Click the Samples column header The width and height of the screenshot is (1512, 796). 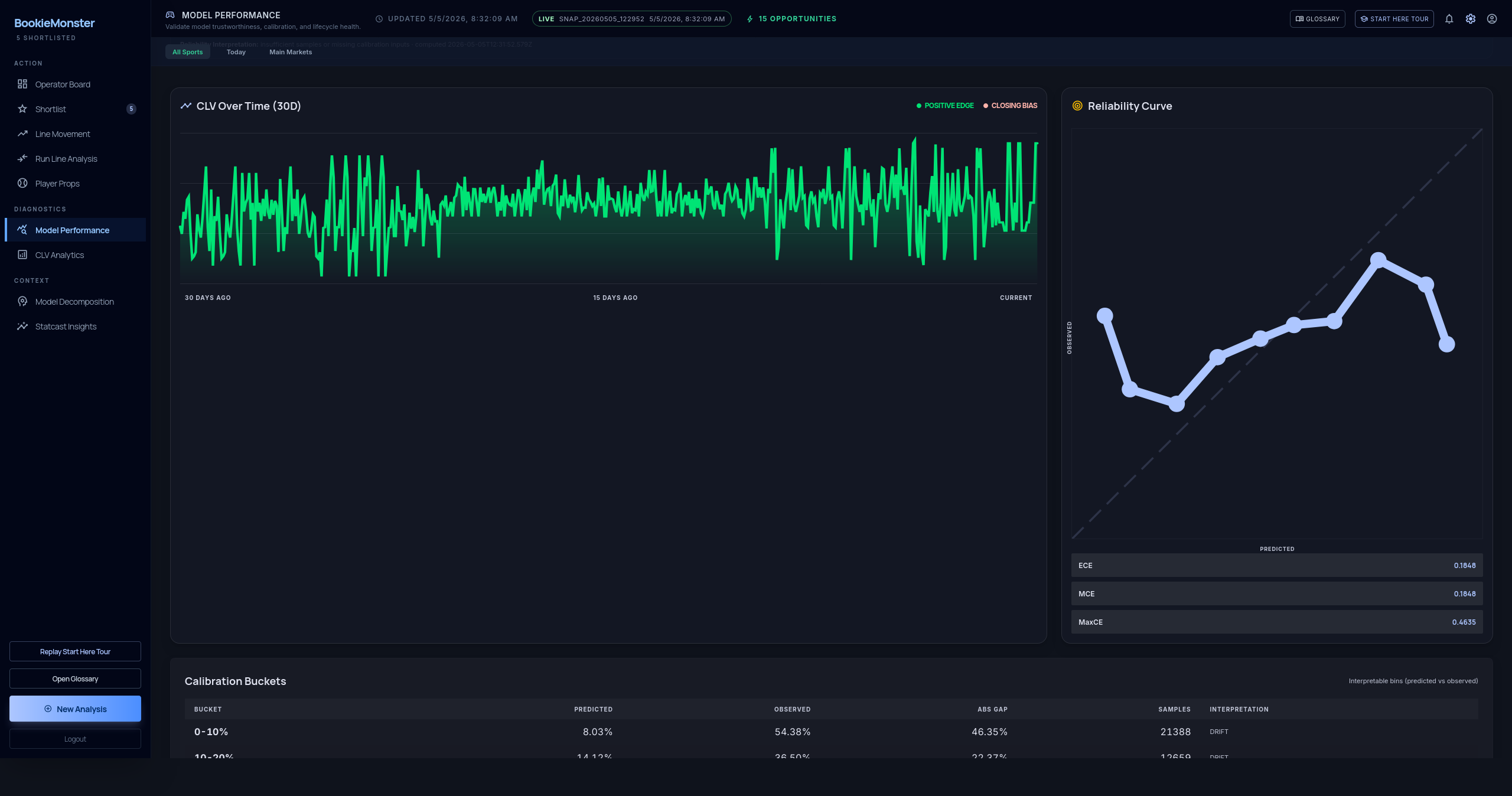1174,709
